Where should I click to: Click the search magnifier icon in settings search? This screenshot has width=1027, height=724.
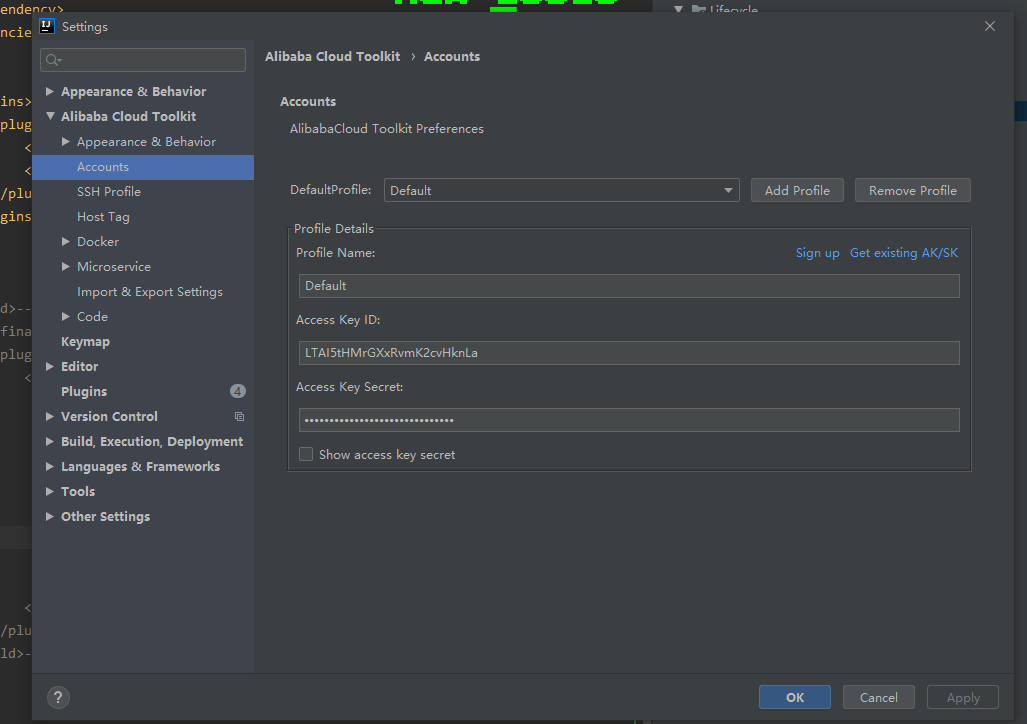coord(52,60)
